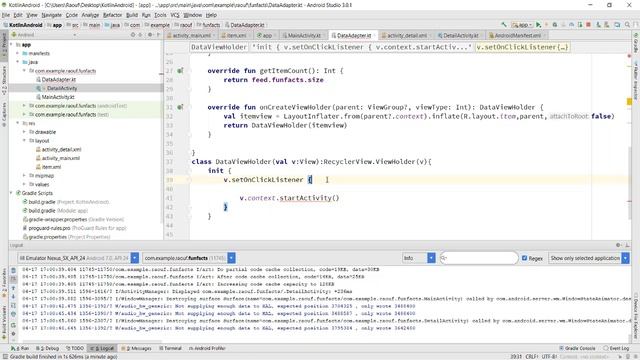Open the Refactor menu
This screenshot has width=640, height=360.
[x=112, y=15]
